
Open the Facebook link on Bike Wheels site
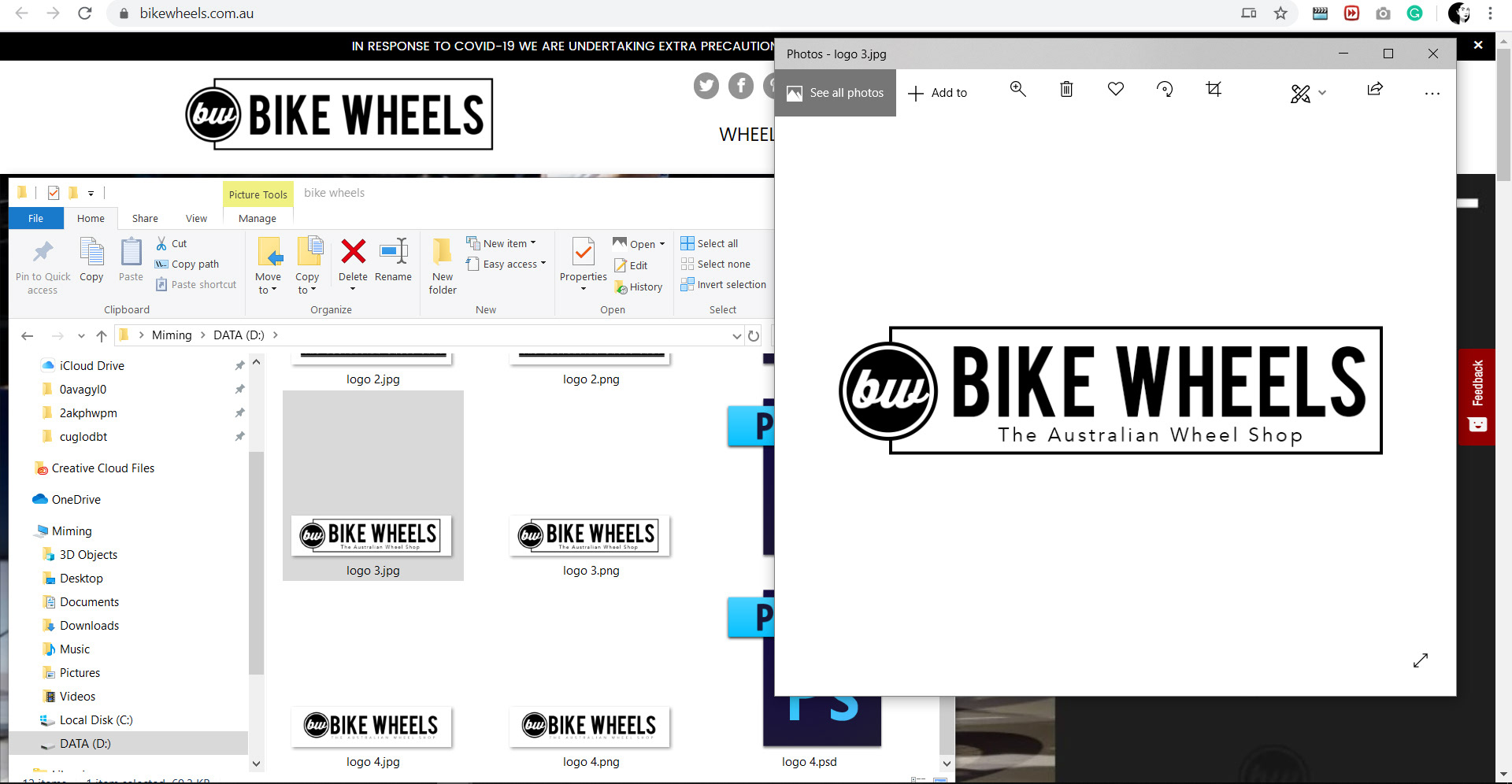point(741,85)
